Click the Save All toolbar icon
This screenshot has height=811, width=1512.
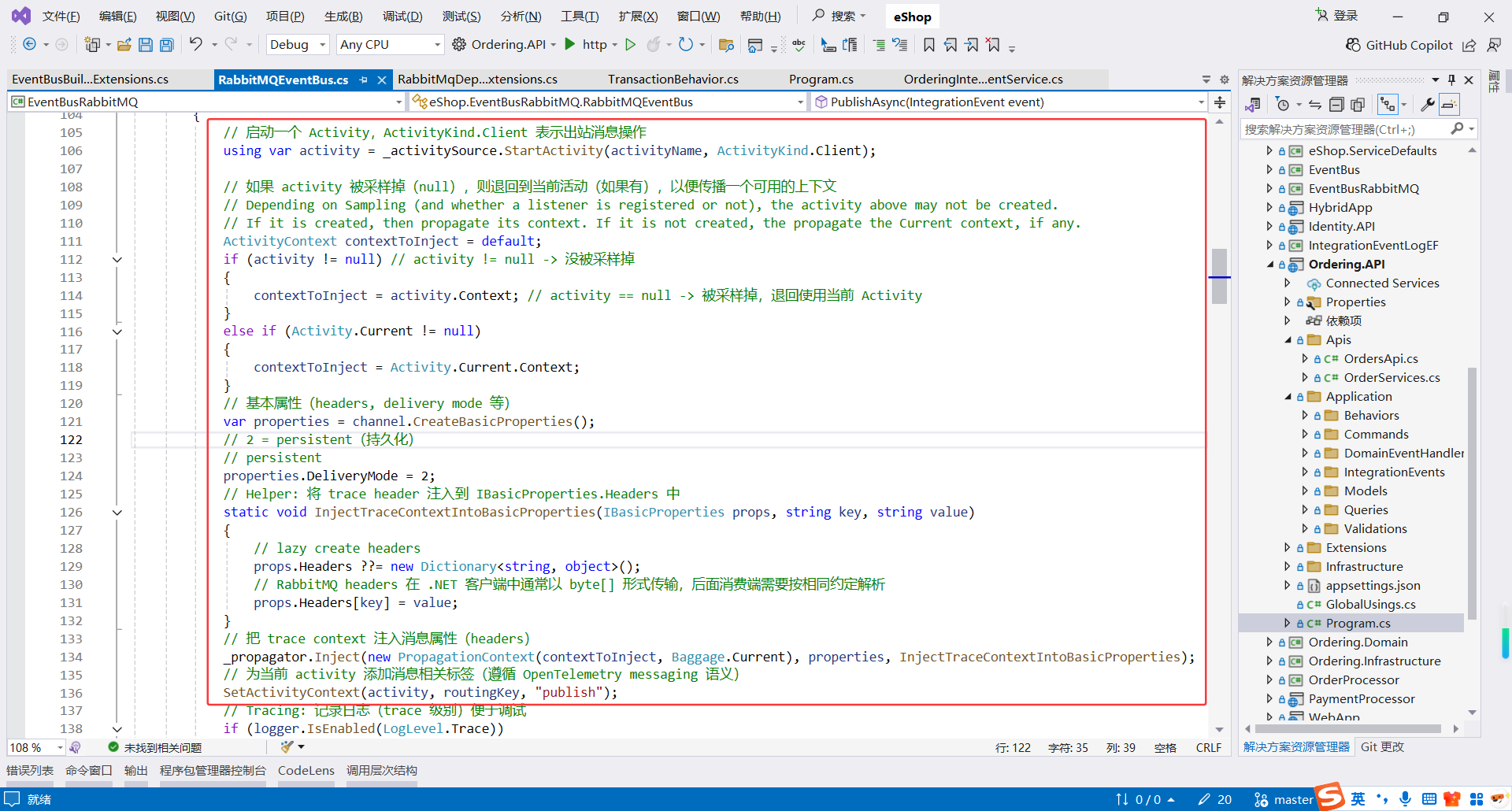click(x=167, y=45)
